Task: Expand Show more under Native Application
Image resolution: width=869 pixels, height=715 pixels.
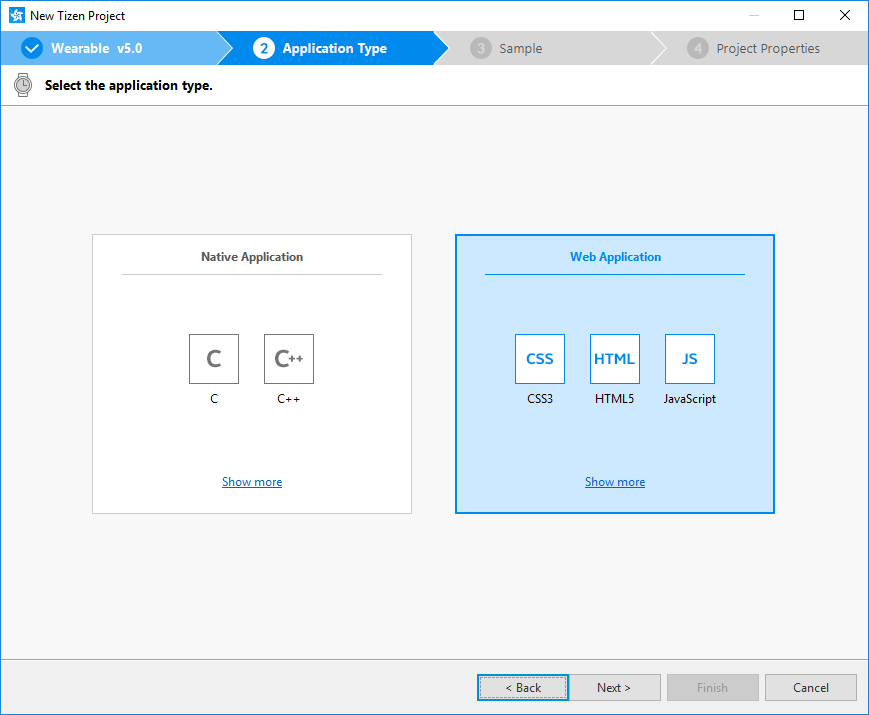Action: tap(251, 481)
